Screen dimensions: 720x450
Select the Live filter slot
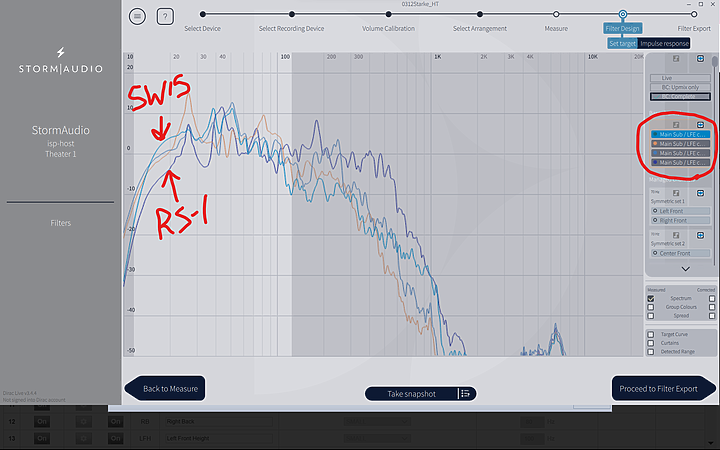point(680,78)
